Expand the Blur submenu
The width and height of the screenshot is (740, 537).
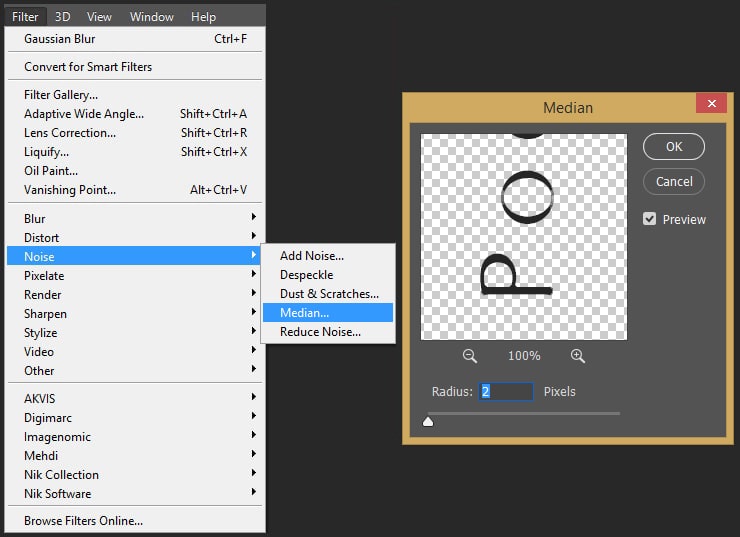[x=135, y=218]
